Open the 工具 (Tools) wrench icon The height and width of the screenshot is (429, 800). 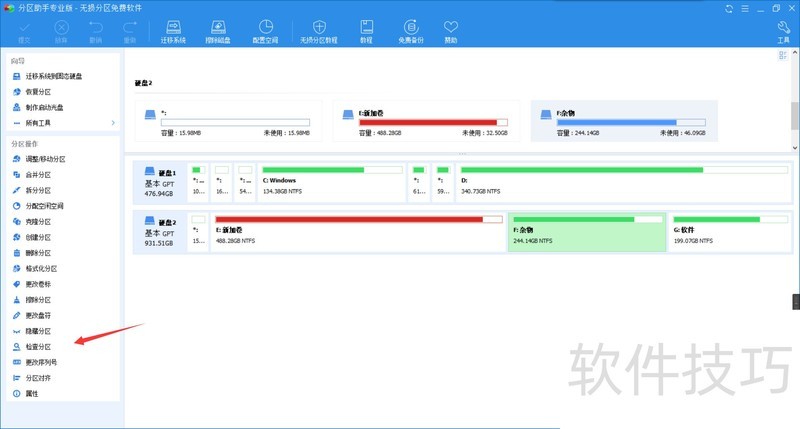point(783,31)
